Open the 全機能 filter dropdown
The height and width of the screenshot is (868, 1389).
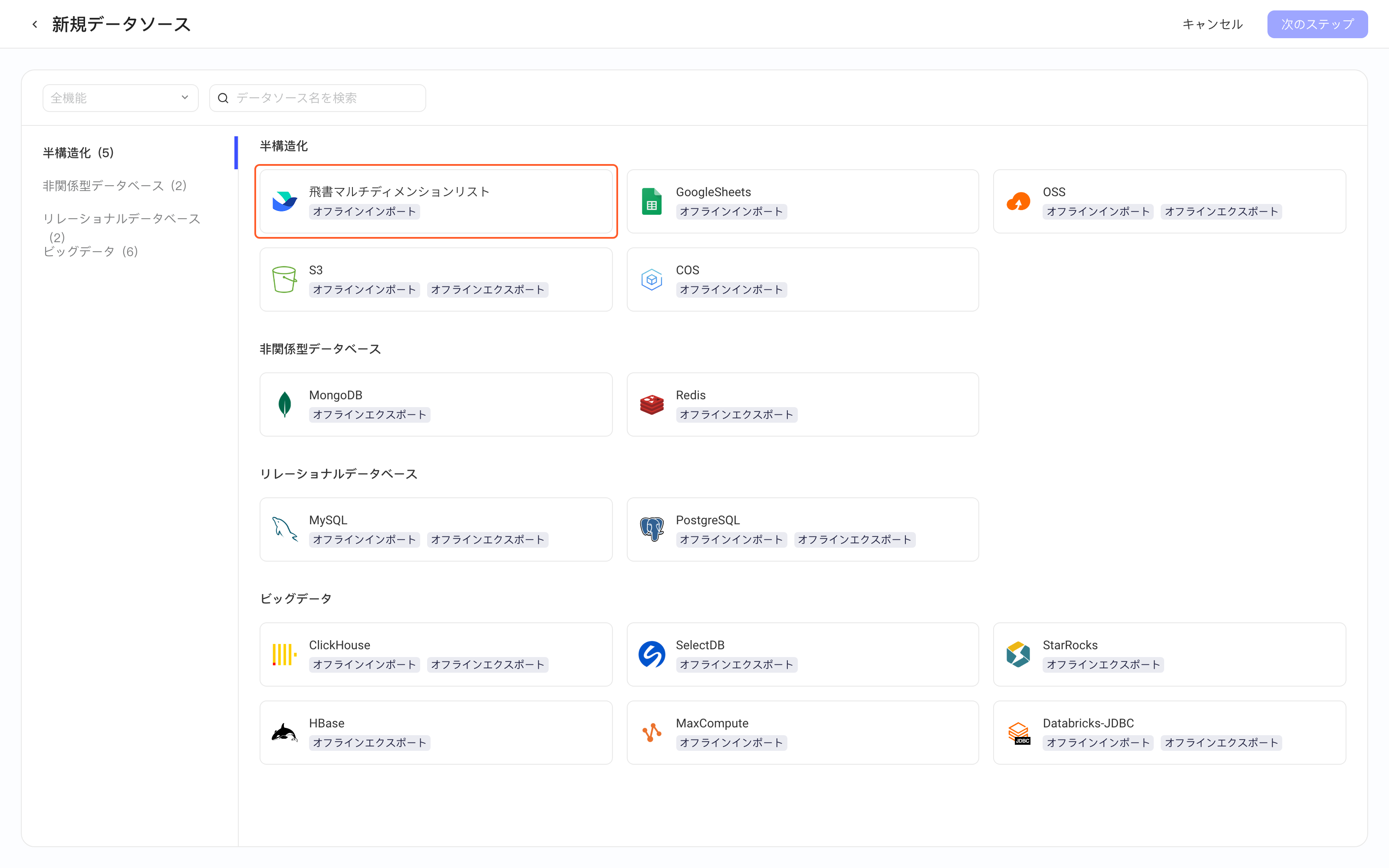pyautogui.click(x=121, y=98)
